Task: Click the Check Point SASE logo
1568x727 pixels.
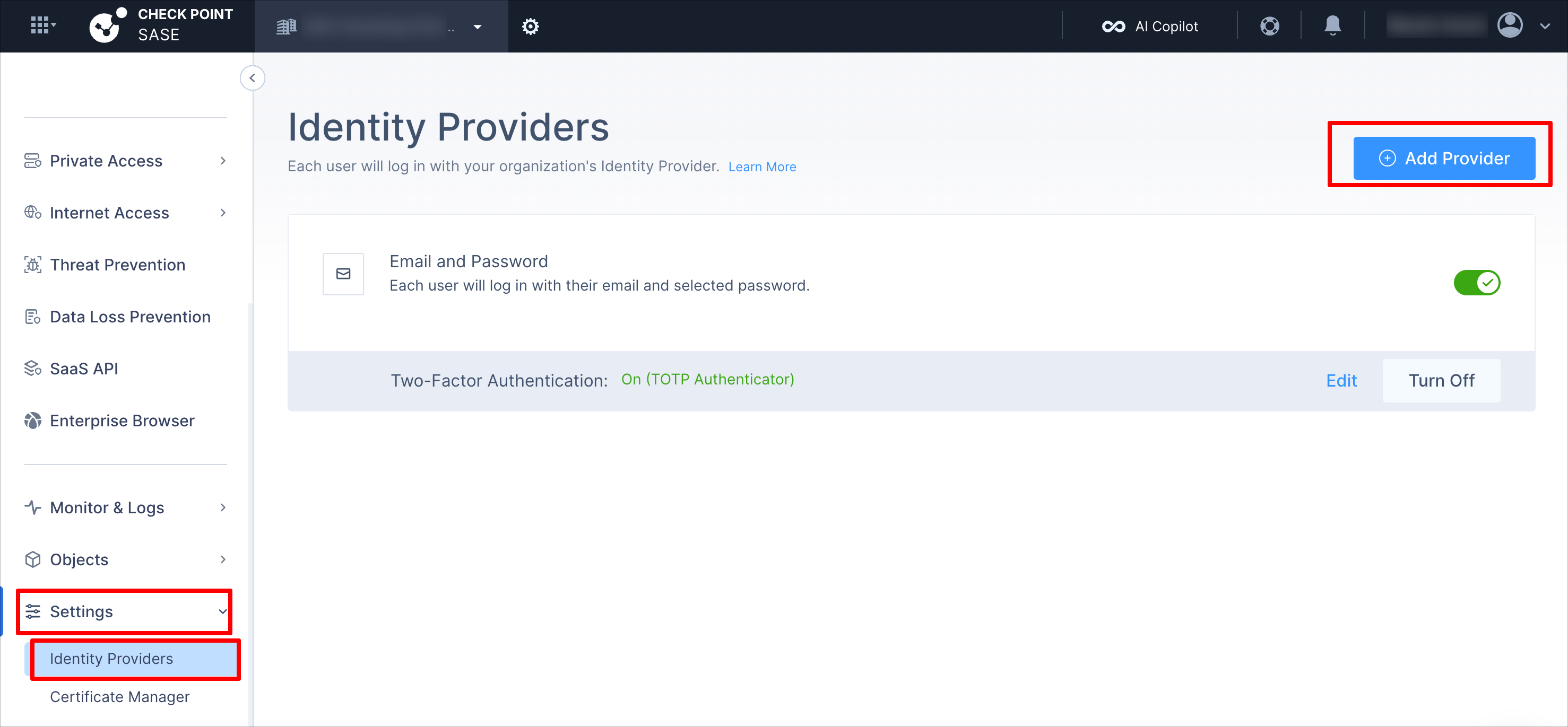Action: [161, 25]
